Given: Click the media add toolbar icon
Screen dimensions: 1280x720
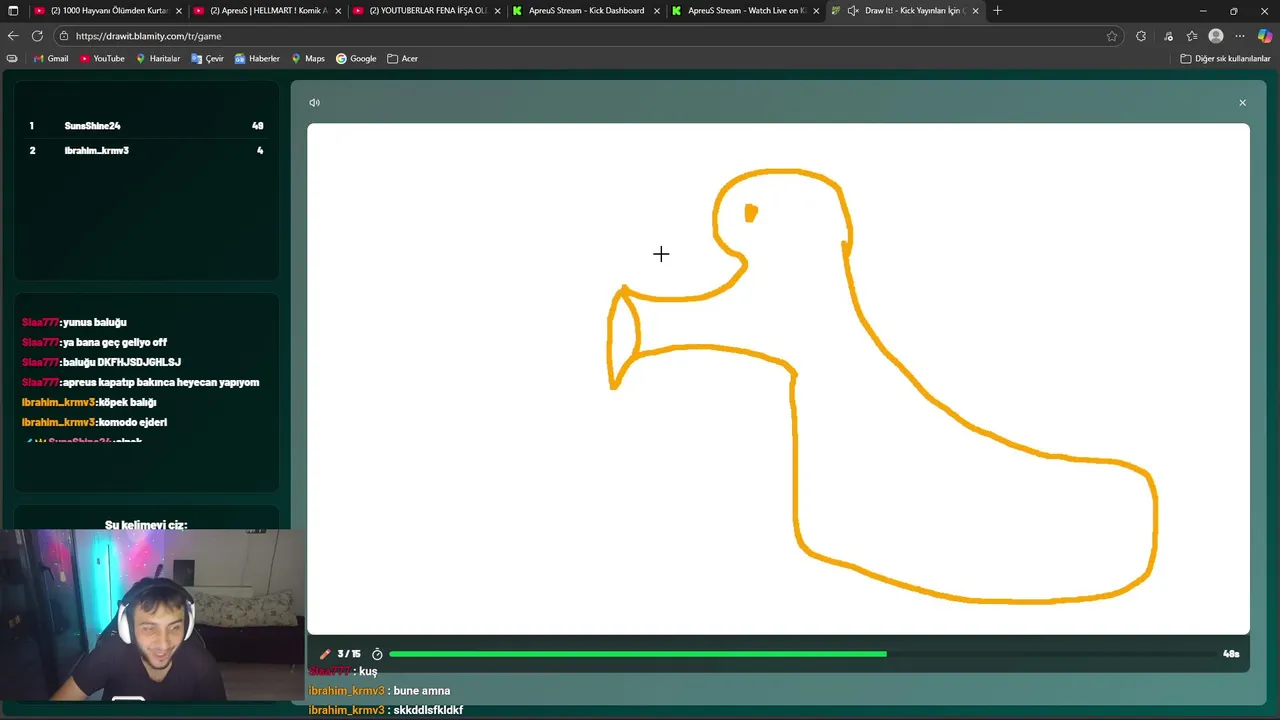Looking at the screenshot, I should click(1167, 36).
